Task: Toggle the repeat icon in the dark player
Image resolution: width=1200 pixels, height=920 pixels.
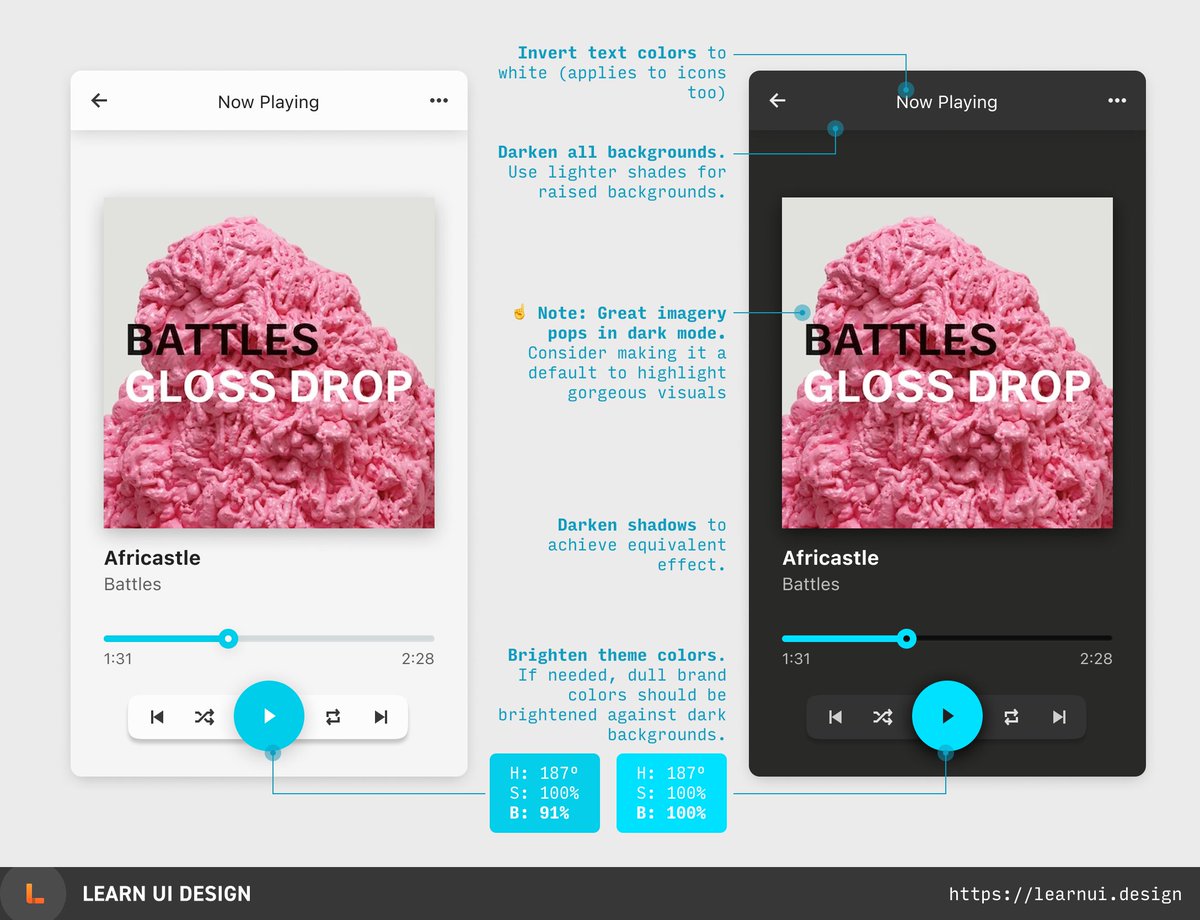Action: point(1011,716)
